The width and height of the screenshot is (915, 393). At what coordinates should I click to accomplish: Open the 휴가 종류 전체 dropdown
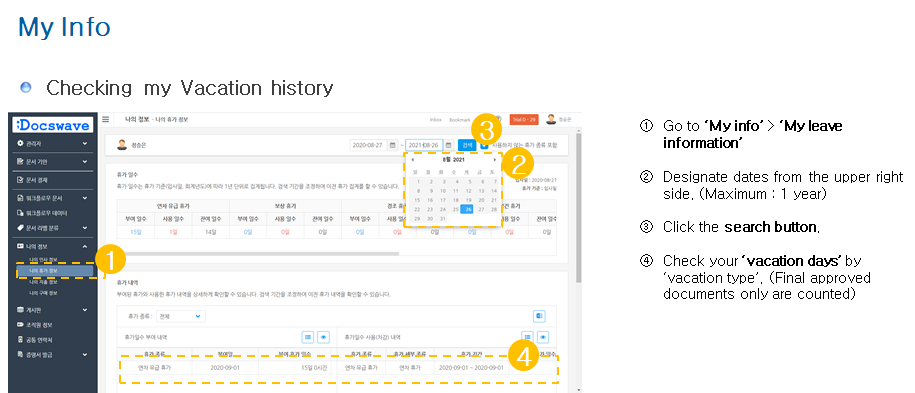point(181,316)
